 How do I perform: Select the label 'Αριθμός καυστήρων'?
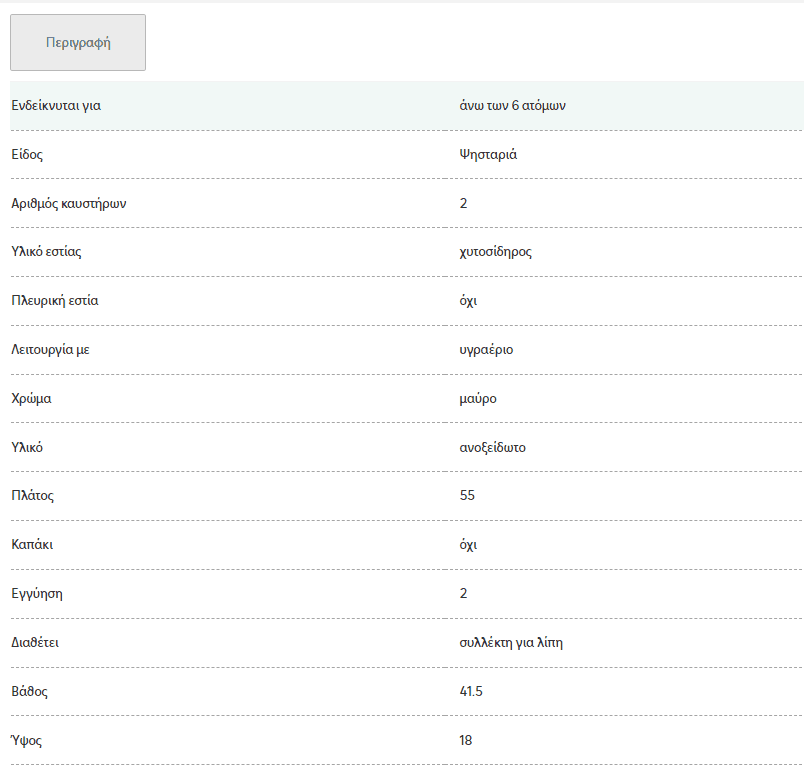(x=69, y=204)
